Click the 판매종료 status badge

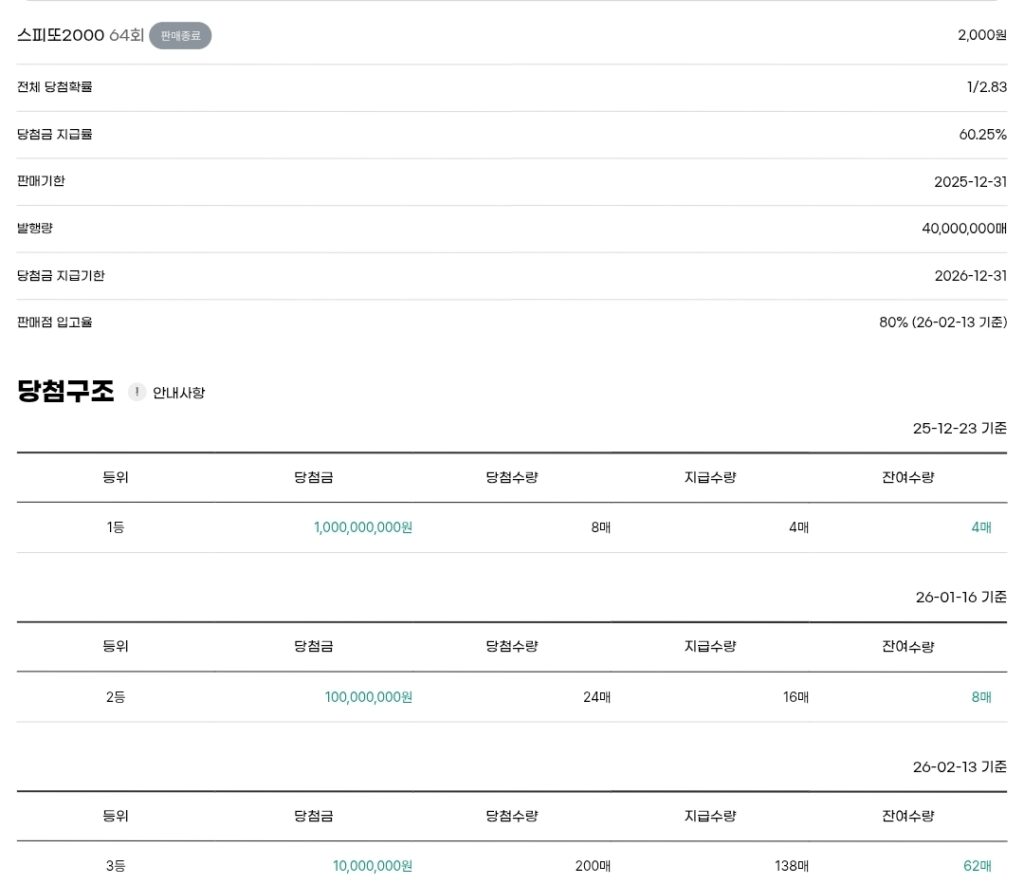pyautogui.click(x=180, y=36)
